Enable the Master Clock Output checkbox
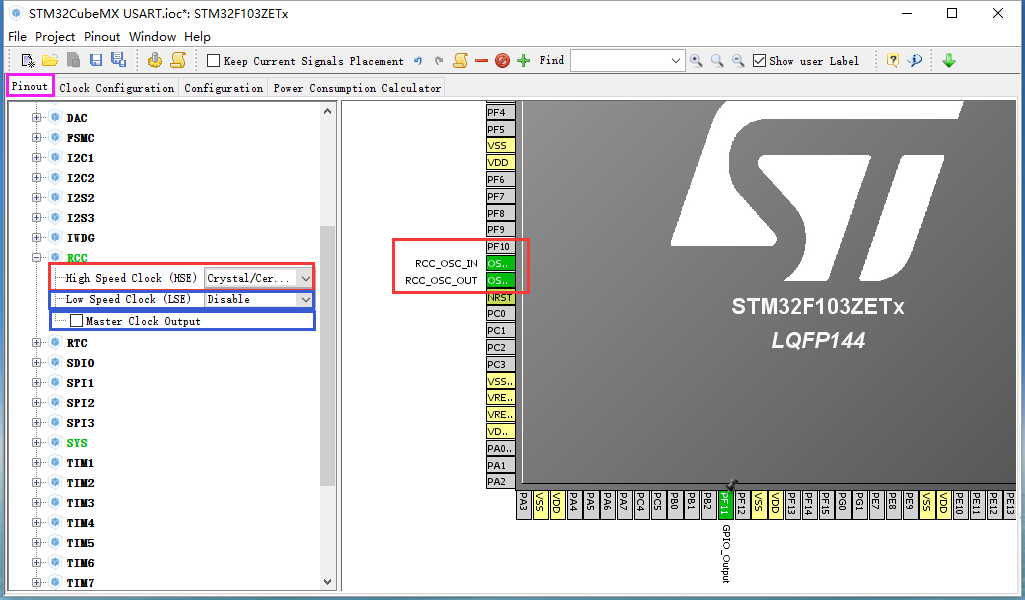1025x600 pixels. point(76,321)
